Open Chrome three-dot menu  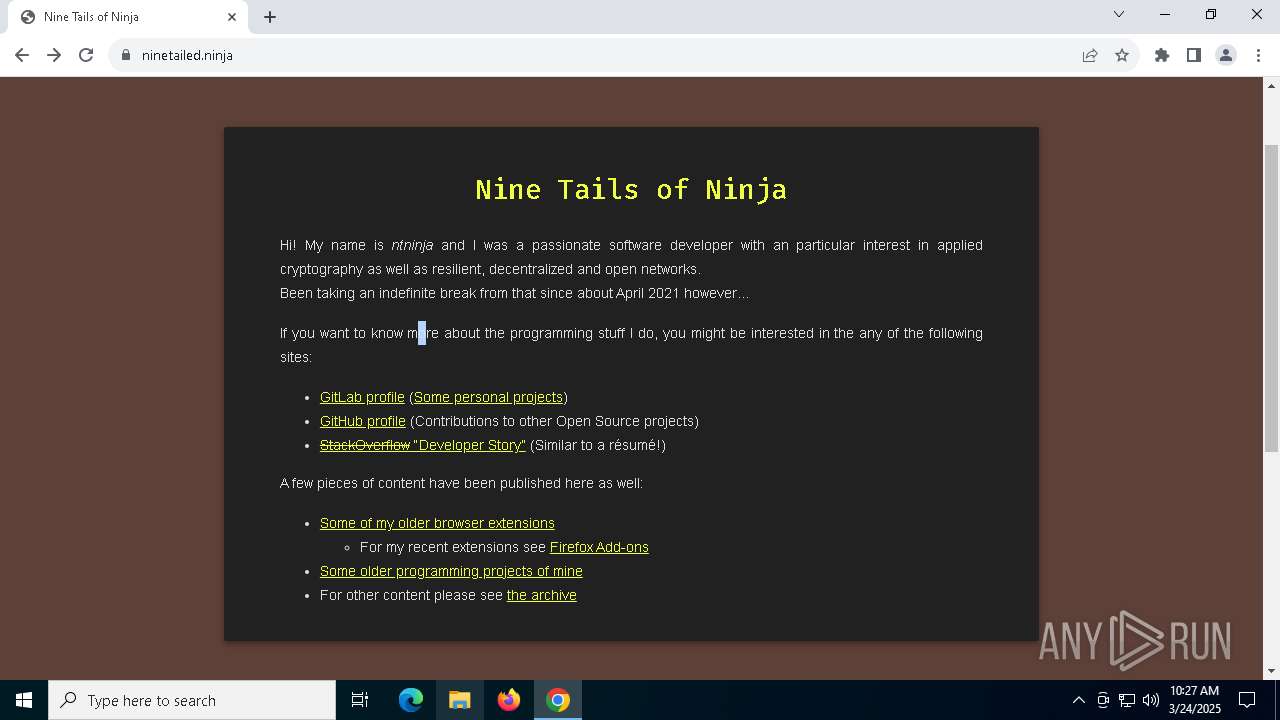1258,55
